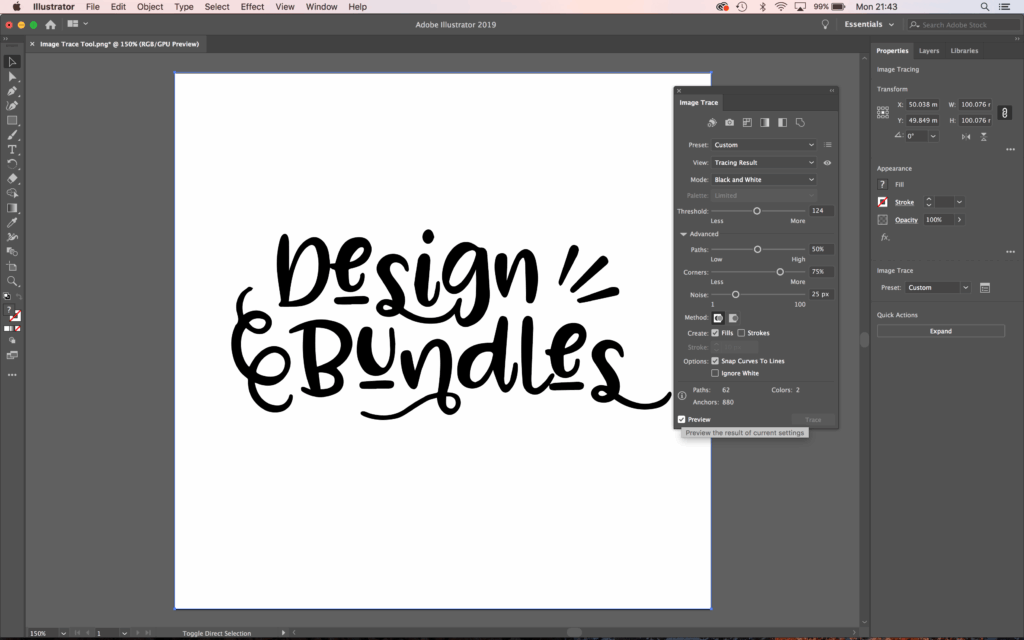Image resolution: width=1024 pixels, height=640 pixels.
Task: Click the Corners slider handle
Action: (x=780, y=272)
